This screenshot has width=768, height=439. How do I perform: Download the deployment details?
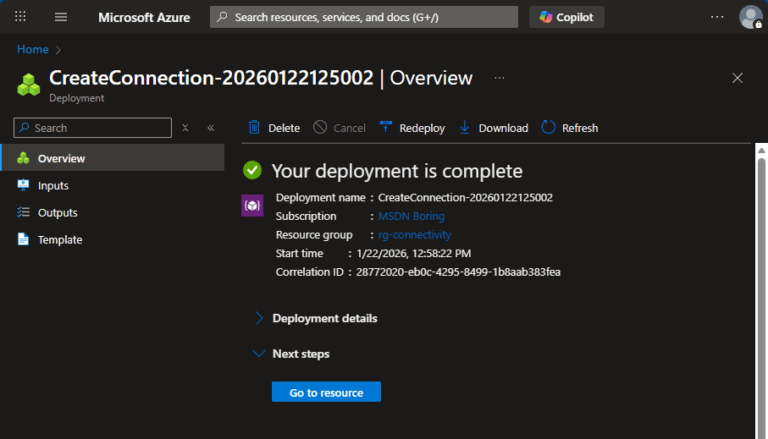pyautogui.click(x=494, y=128)
